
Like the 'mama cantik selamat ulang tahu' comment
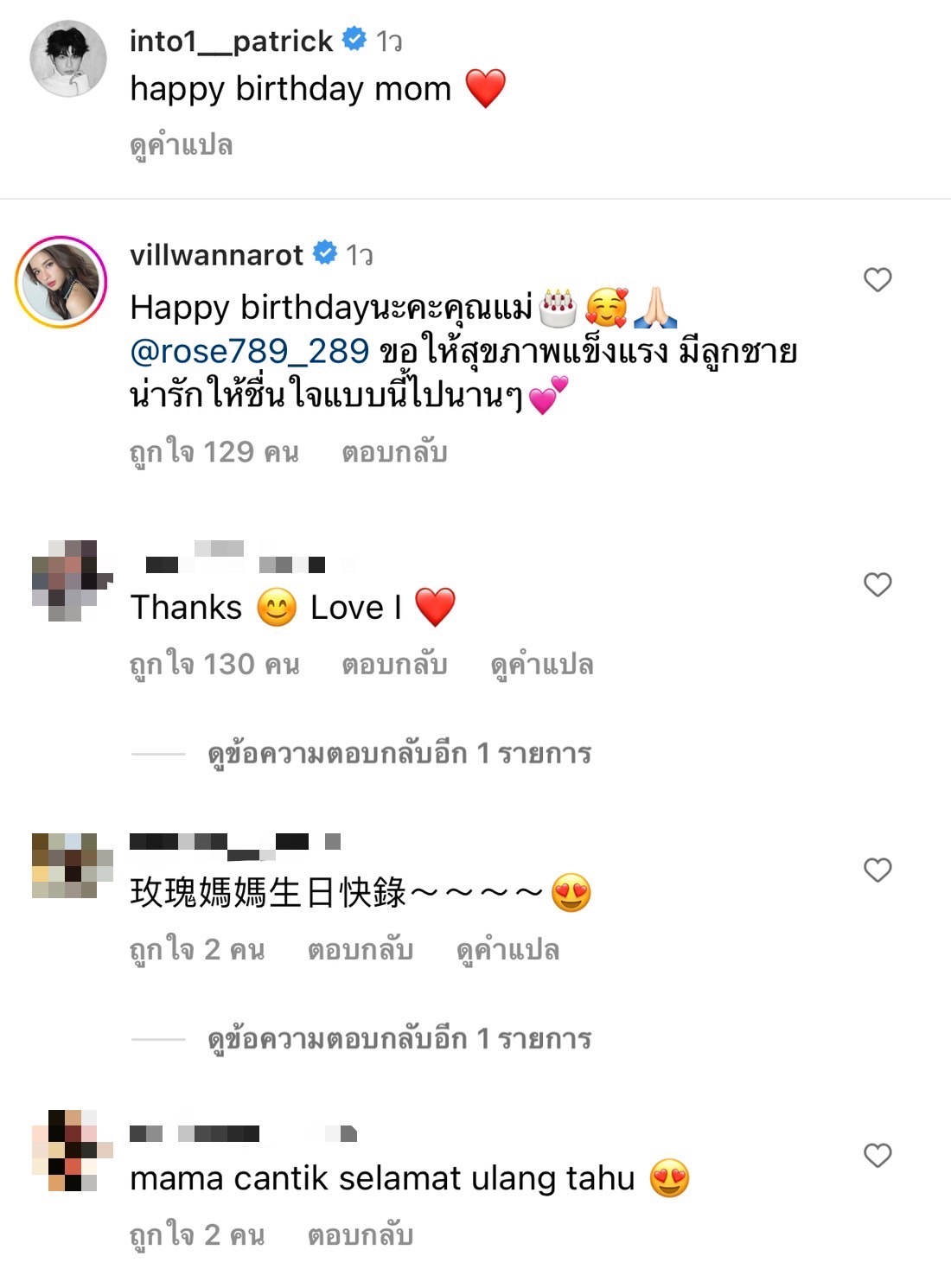pyautogui.click(x=878, y=1155)
